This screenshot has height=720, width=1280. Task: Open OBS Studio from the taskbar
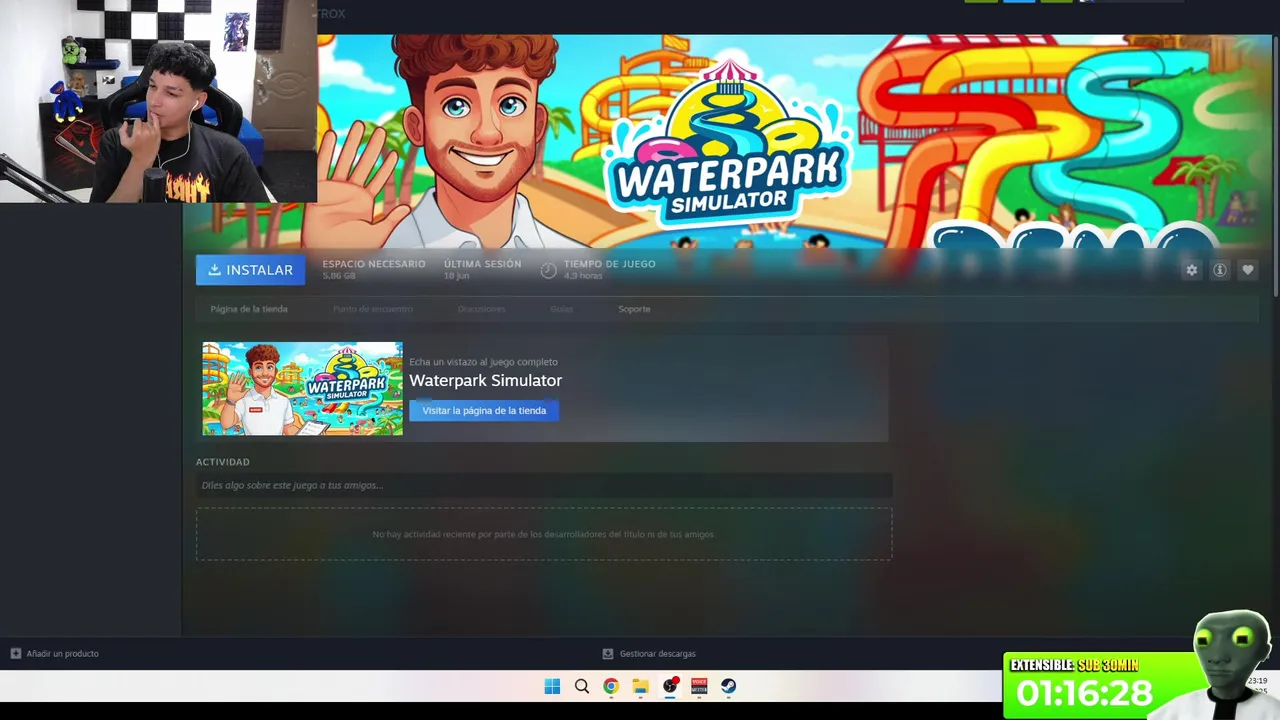coord(670,686)
